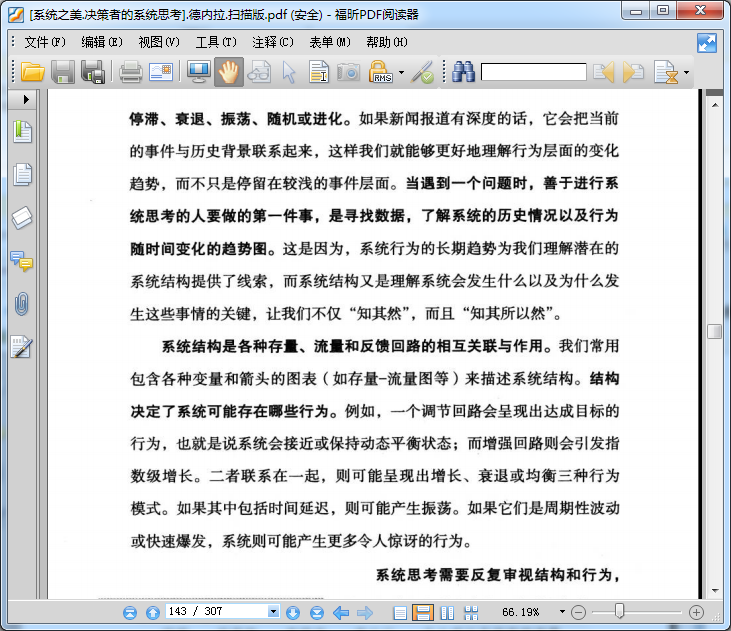Open the Comments panel
The height and width of the screenshot is (631, 731).
[x=22, y=261]
